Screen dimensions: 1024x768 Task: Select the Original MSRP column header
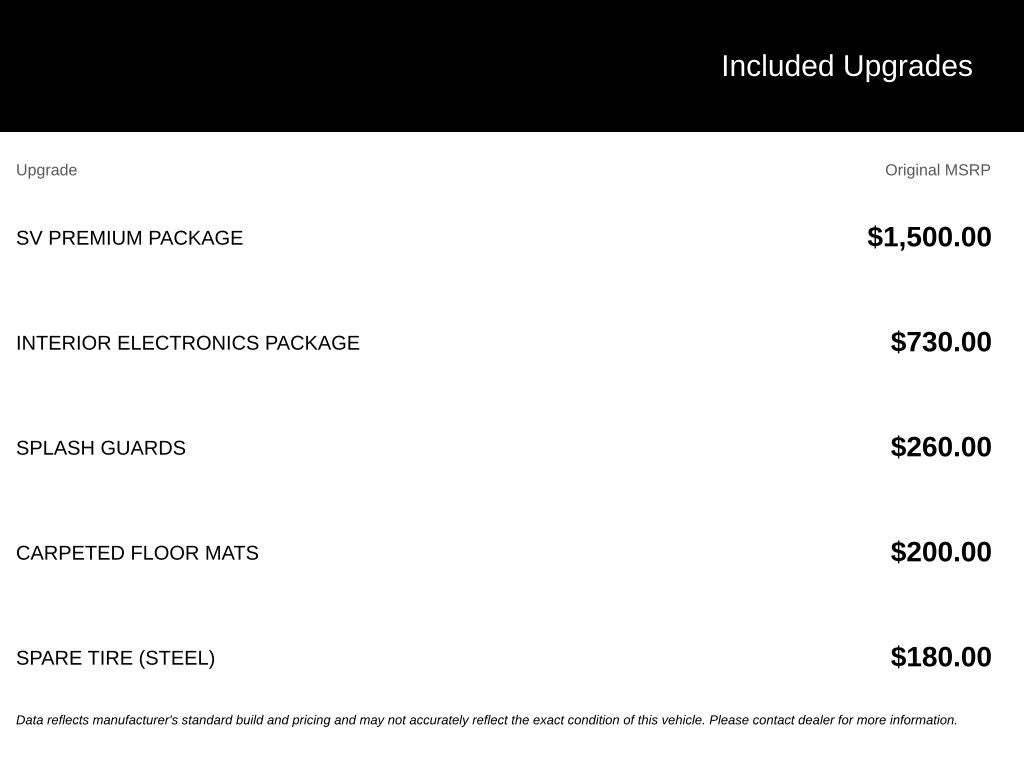point(937,170)
